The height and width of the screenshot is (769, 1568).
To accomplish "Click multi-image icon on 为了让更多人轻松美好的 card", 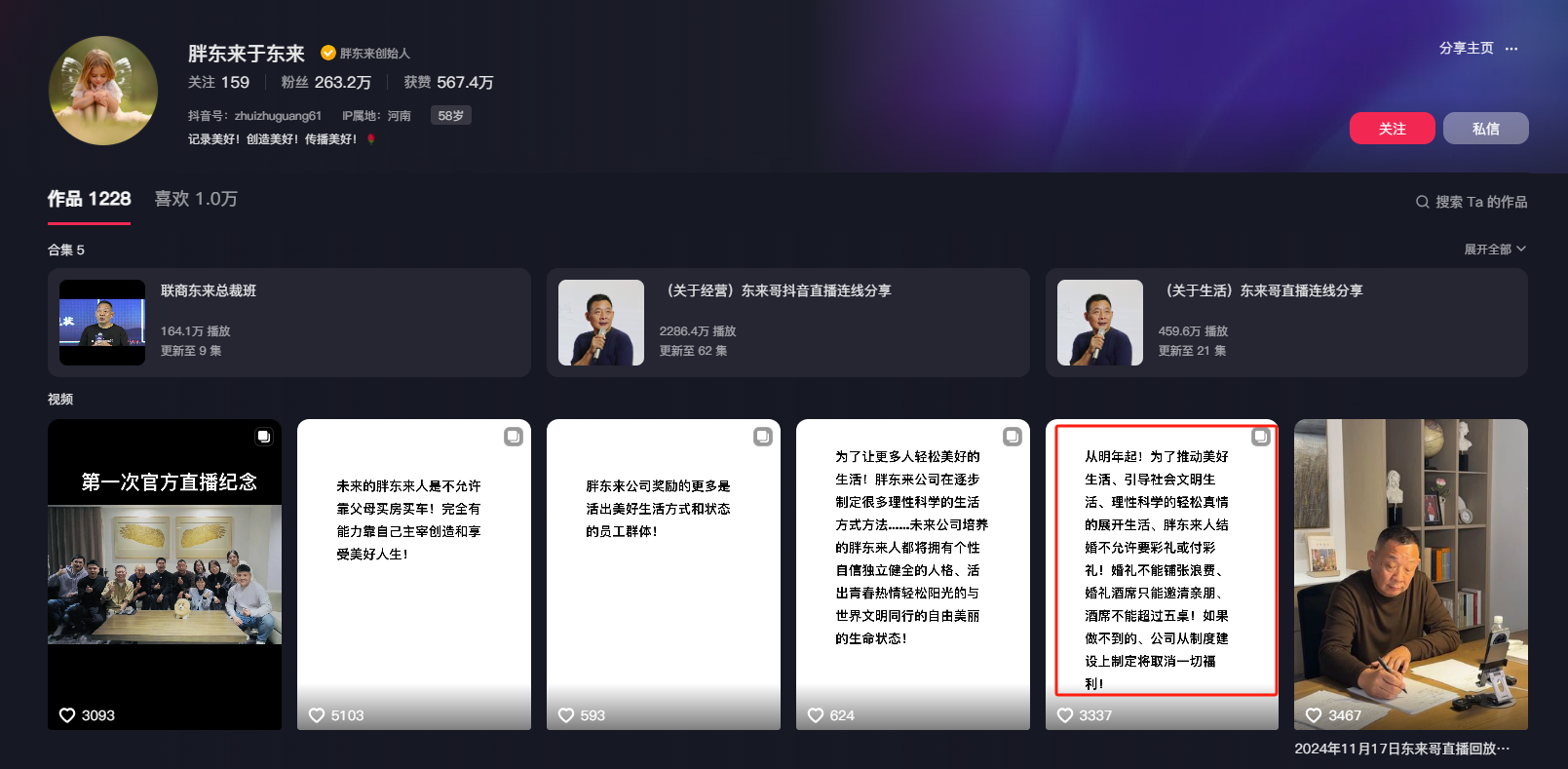I will coord(1013,437).
